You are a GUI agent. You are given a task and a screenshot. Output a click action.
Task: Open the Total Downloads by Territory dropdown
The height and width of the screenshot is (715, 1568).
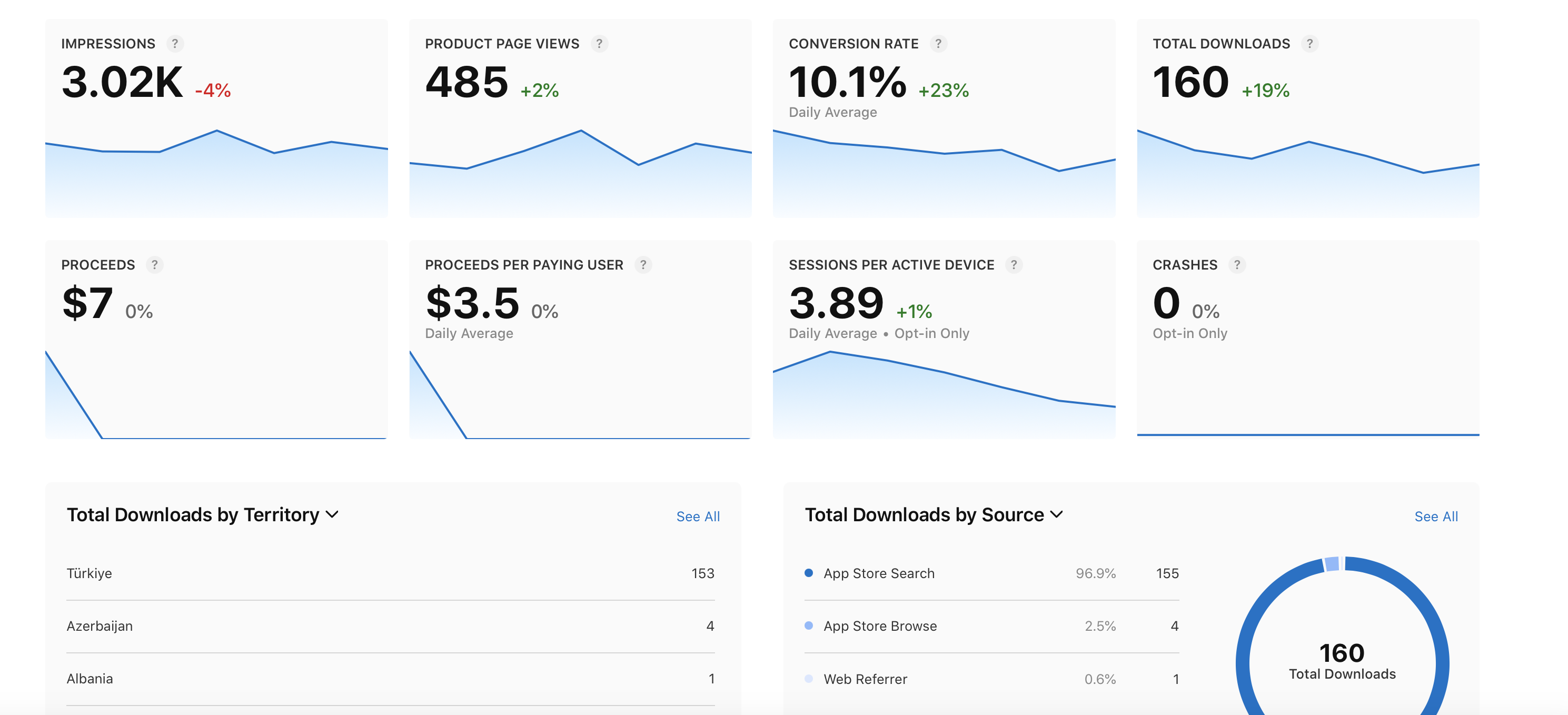tap(203, 515)
